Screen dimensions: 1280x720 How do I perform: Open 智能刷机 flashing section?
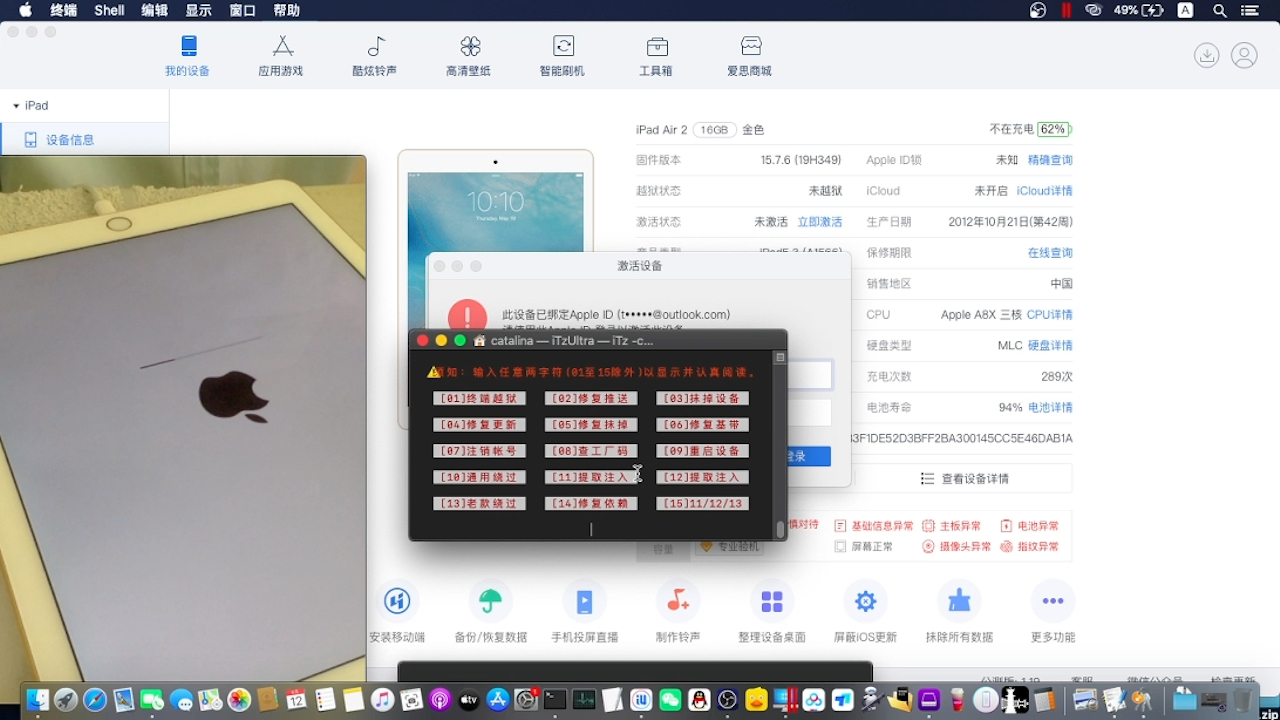(x=562, y=57)
